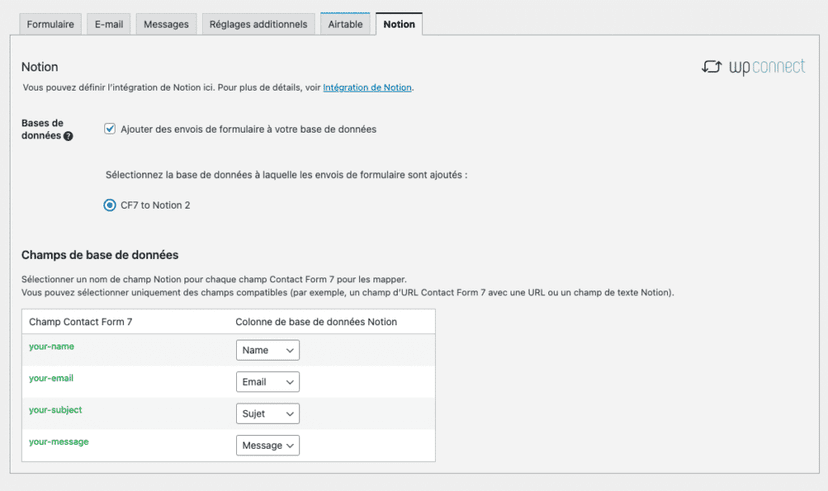This screenshot has width=828, height=491.
Task: Follow the Intégration de Notion link
Action: tap(367, 88)
